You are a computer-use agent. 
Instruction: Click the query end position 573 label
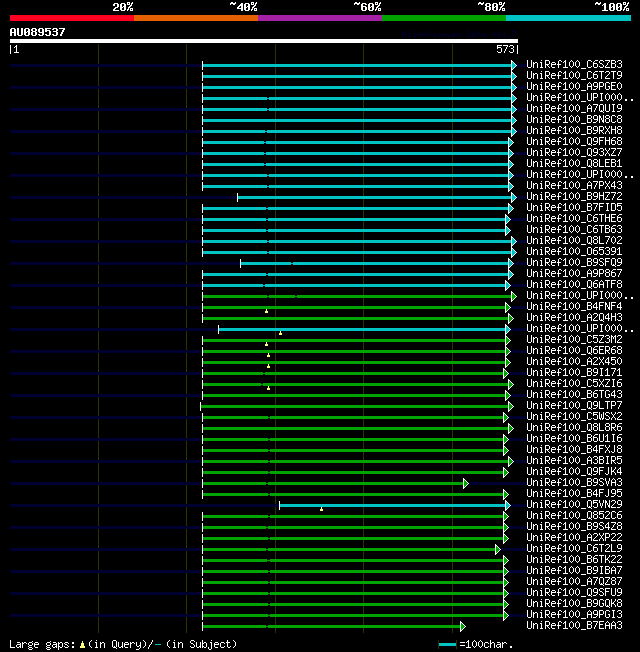click(505, 49)
